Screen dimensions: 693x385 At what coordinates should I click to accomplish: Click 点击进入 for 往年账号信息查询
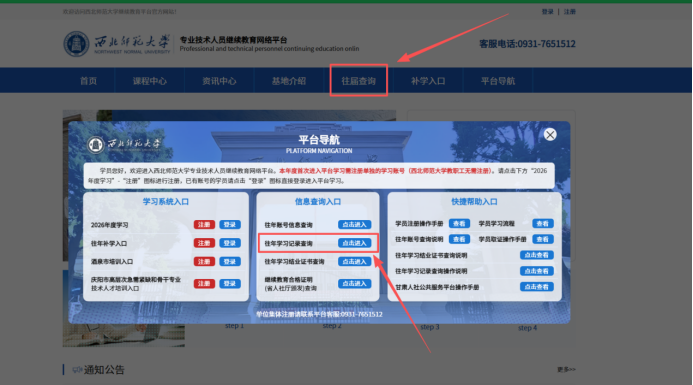coord(354,225)
